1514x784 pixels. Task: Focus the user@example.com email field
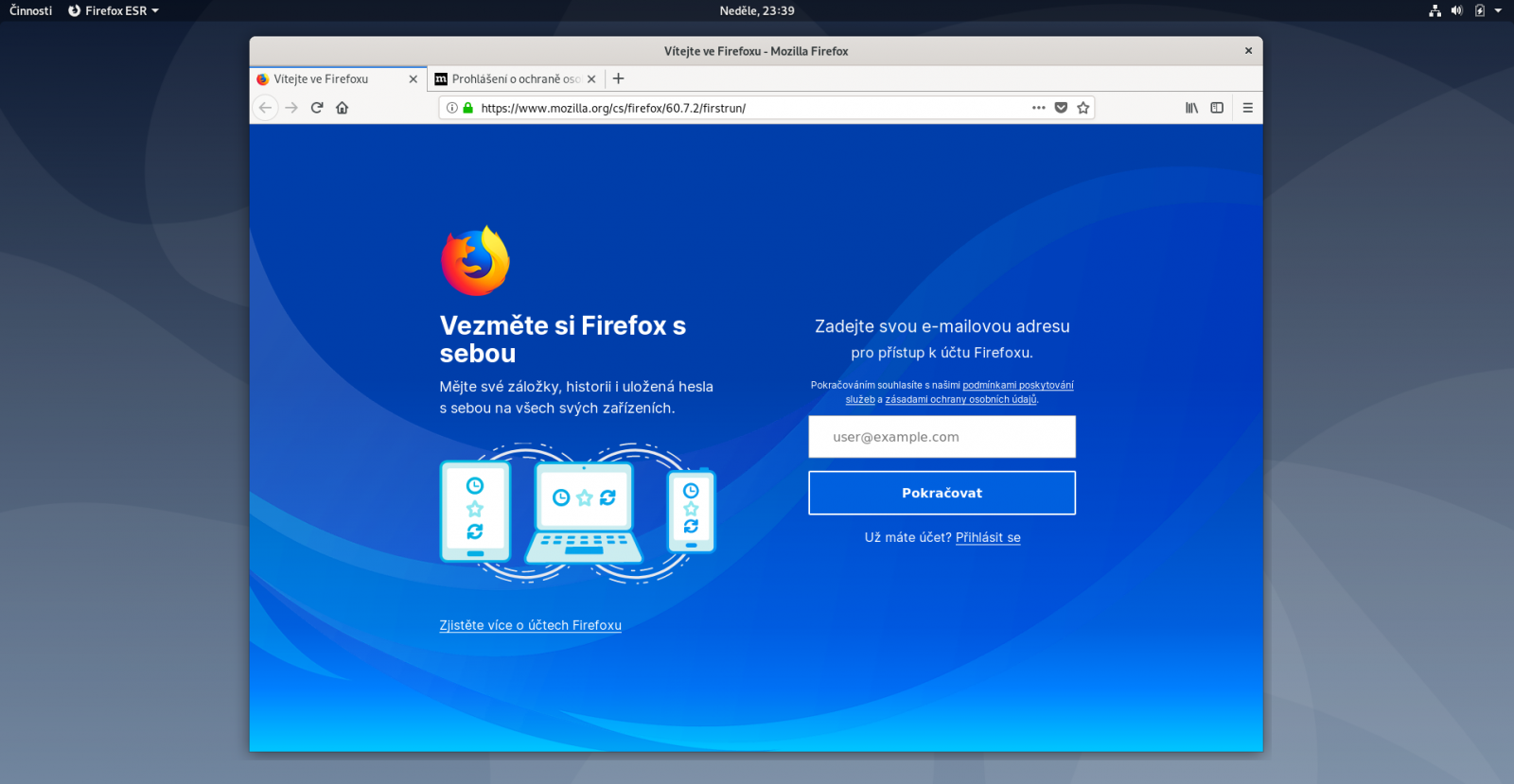tap(942, 437)
